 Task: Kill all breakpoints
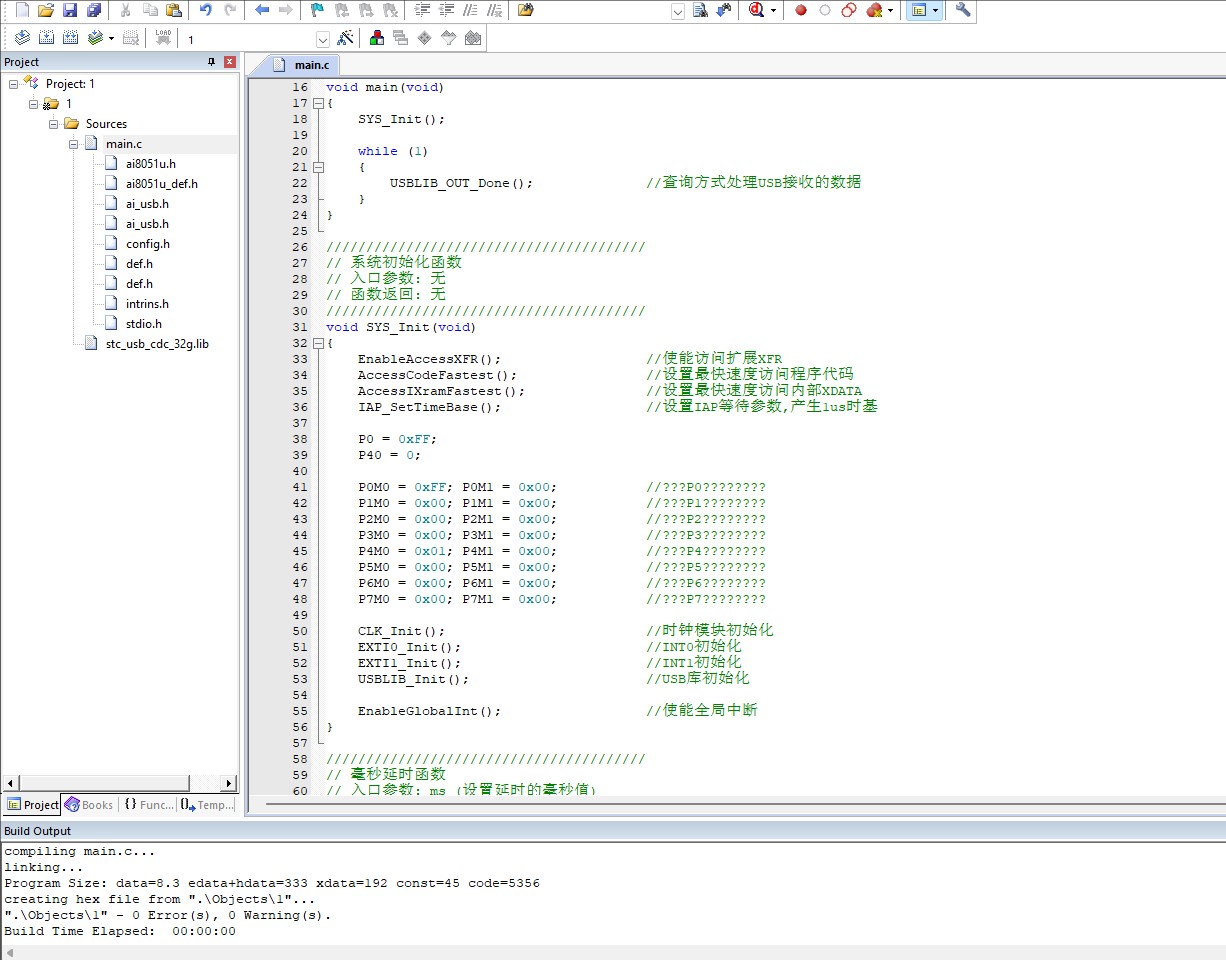point(874,10)
